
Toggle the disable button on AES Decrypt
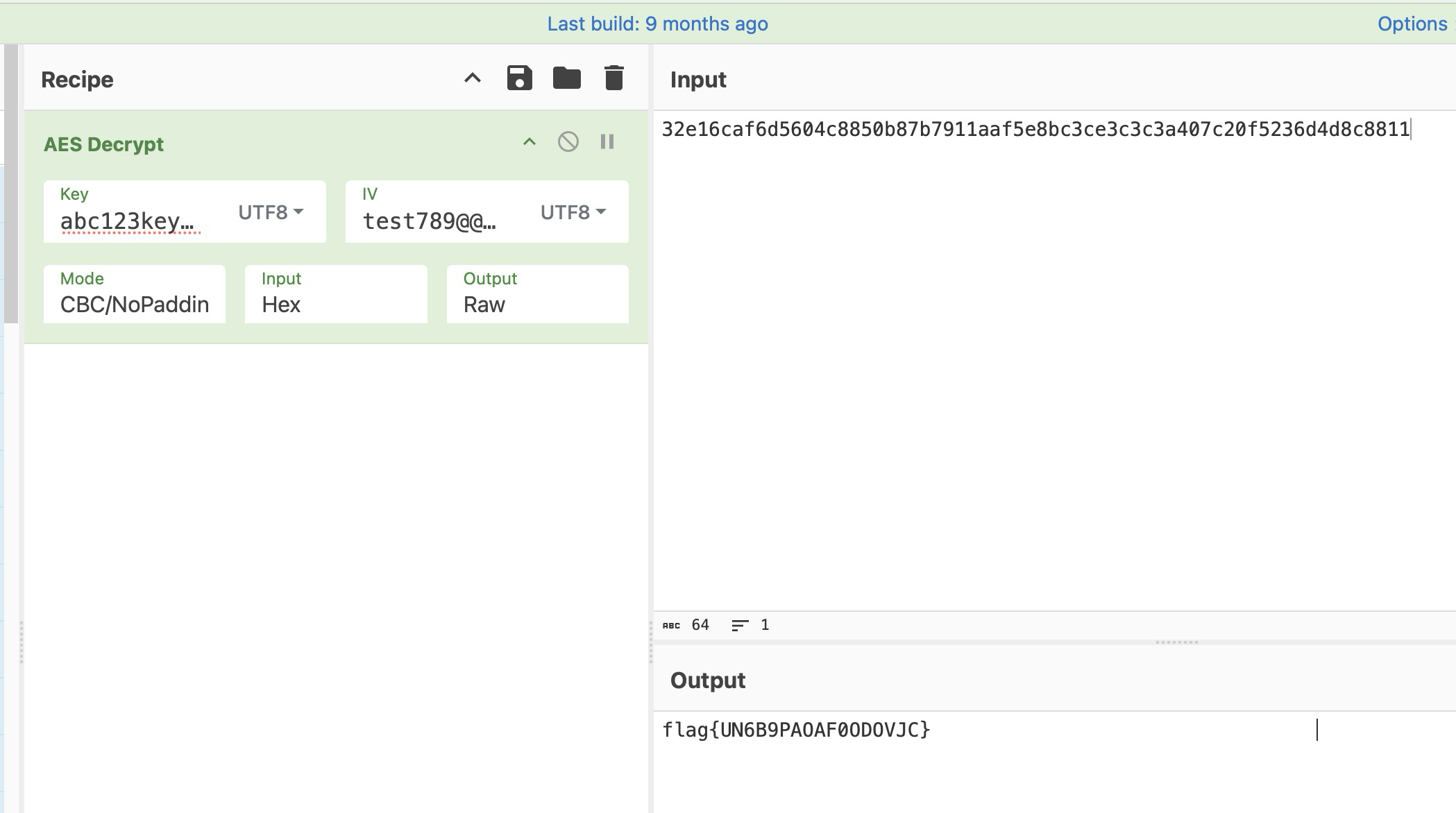568,141
